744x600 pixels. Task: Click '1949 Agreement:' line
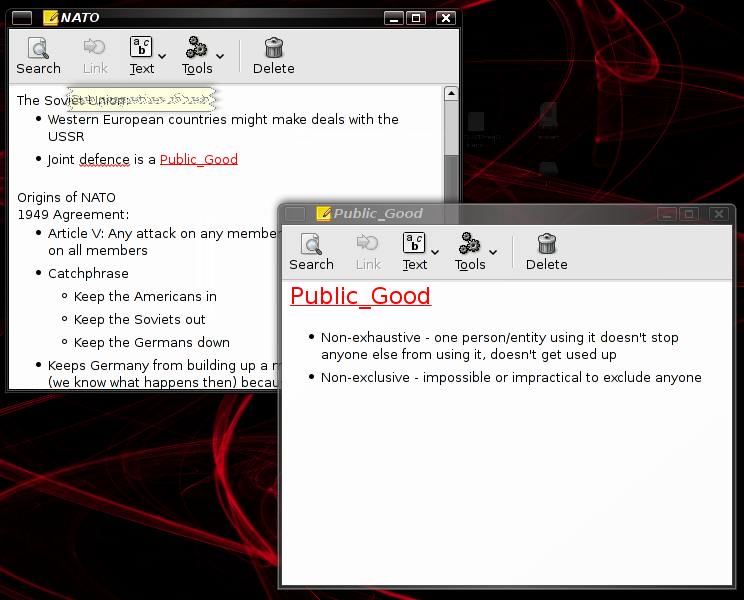coord(73,214)
